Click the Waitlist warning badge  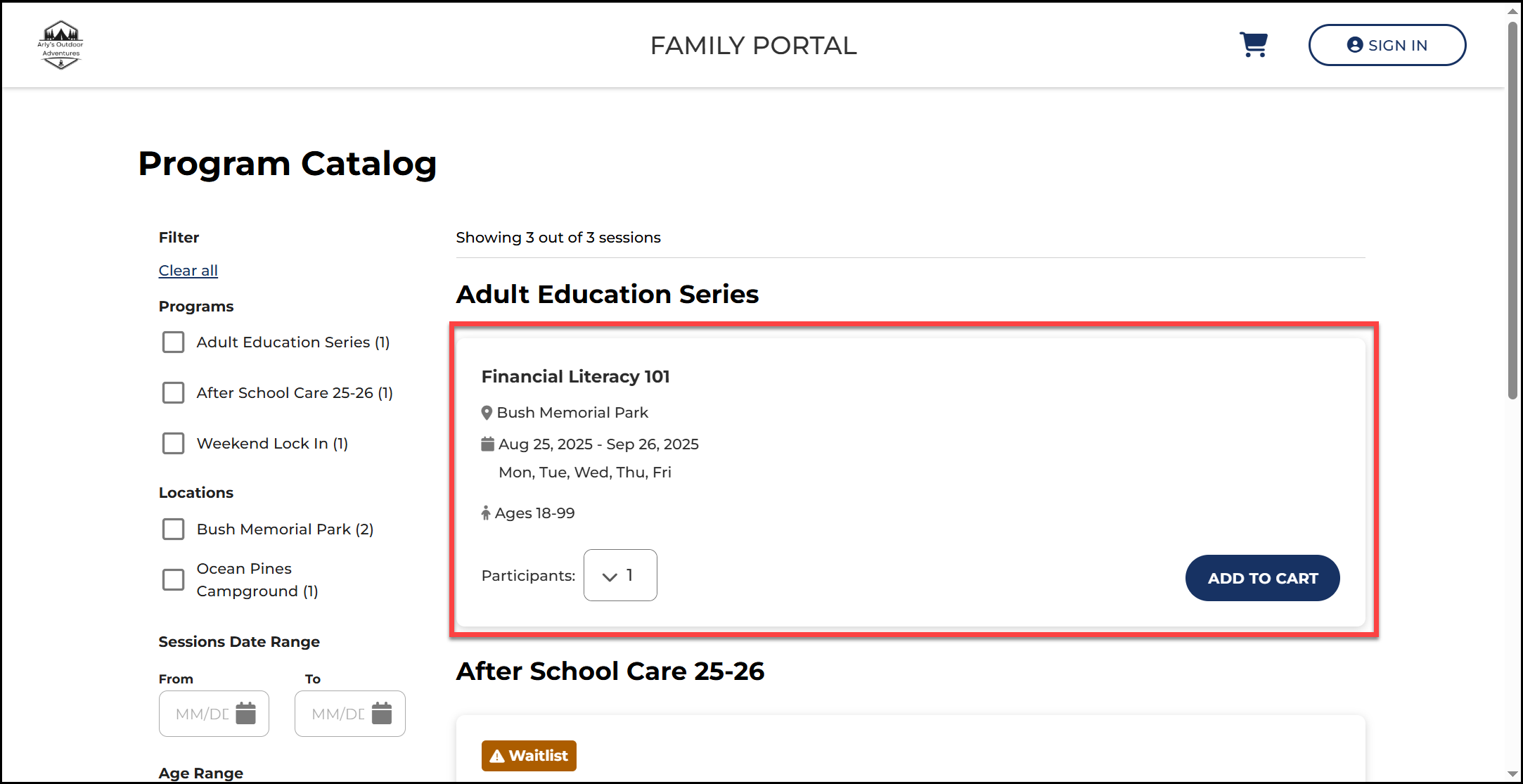click(529, 756)
